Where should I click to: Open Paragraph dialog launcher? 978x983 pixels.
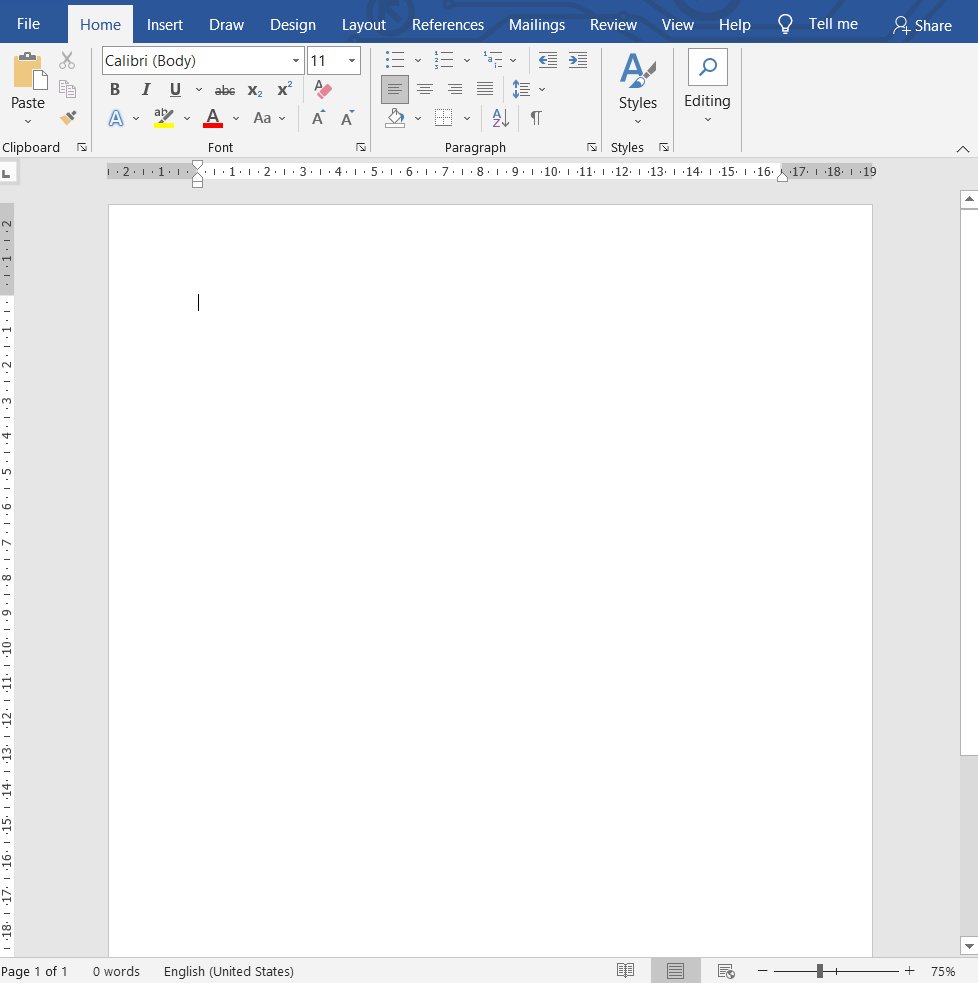[591, 147]
